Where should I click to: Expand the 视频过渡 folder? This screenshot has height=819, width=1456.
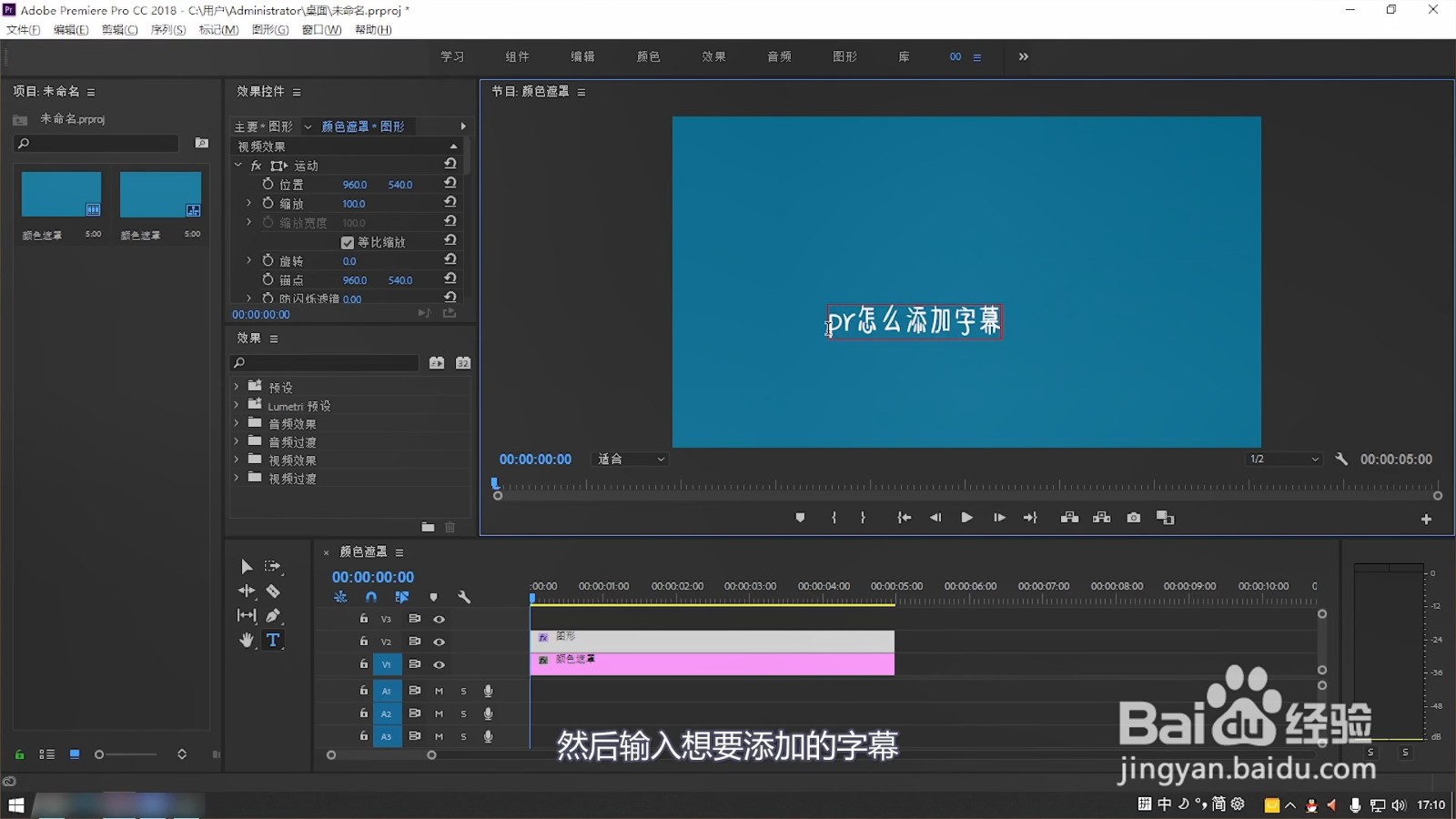coord(237,478)
